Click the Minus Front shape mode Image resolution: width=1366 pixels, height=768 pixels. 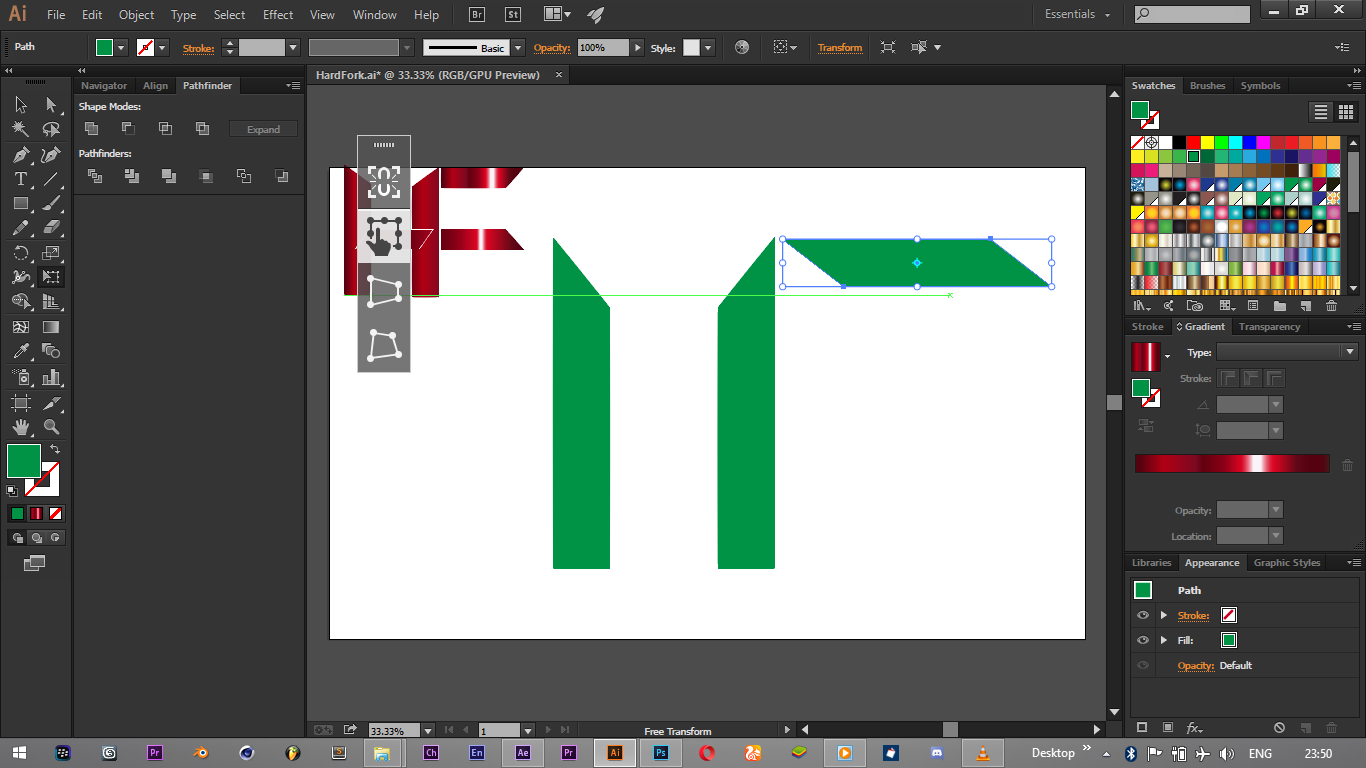(x=128, y=129)
